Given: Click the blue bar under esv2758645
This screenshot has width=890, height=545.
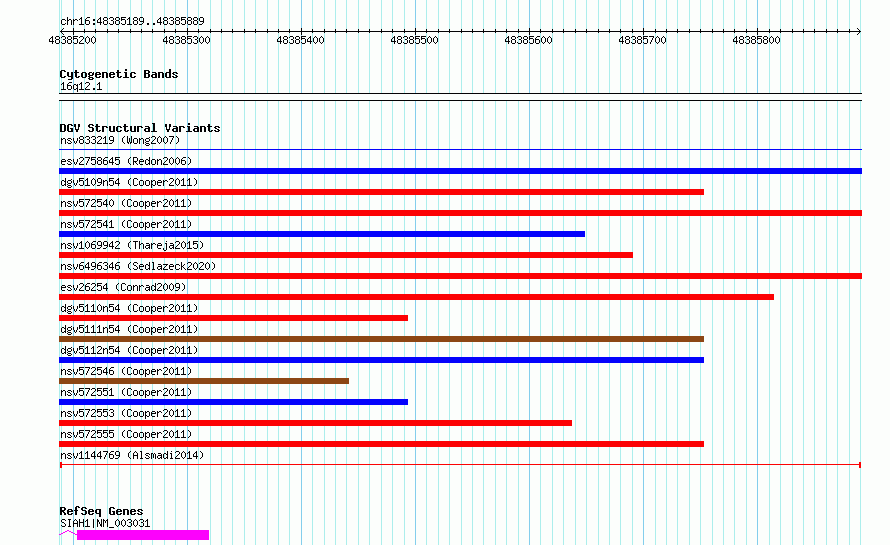Looking at the screenshot, I should 460,171.
